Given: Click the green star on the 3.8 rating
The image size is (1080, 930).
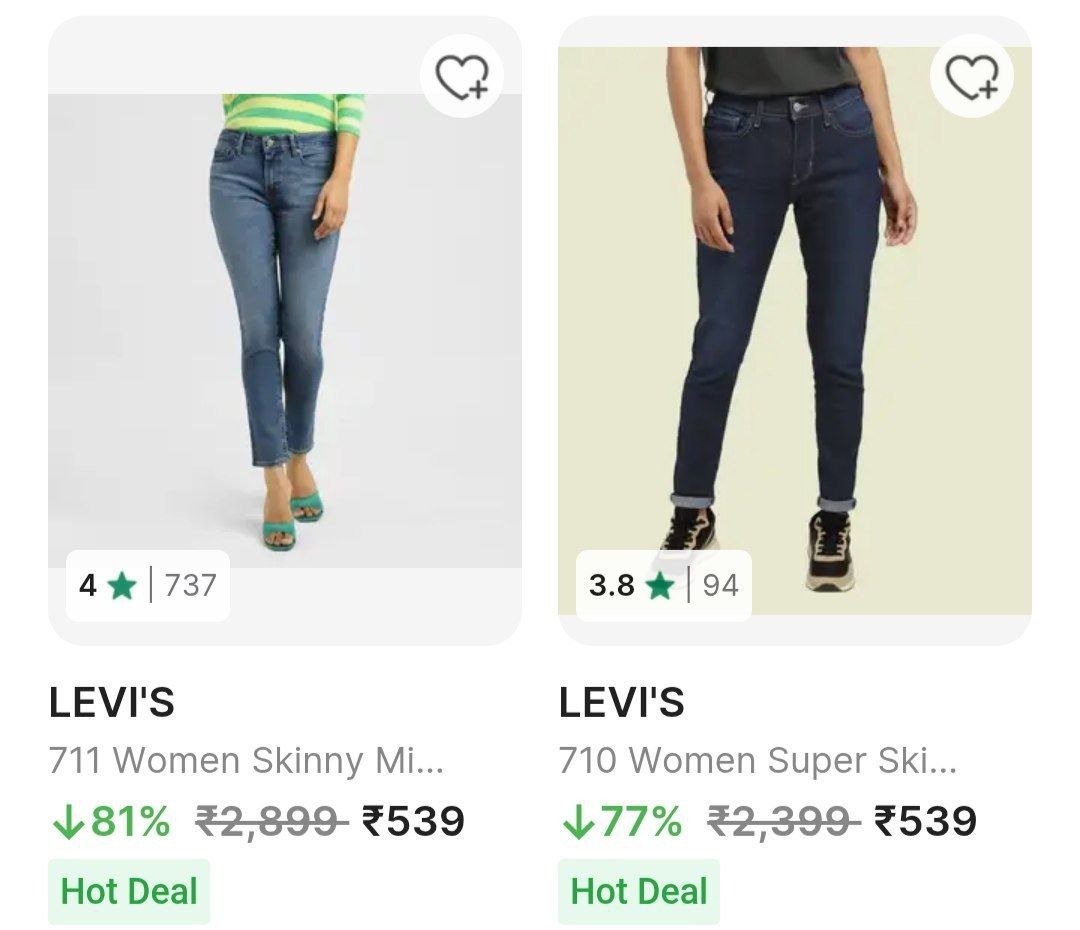Looking at the screenshot, I should (660, 585).
